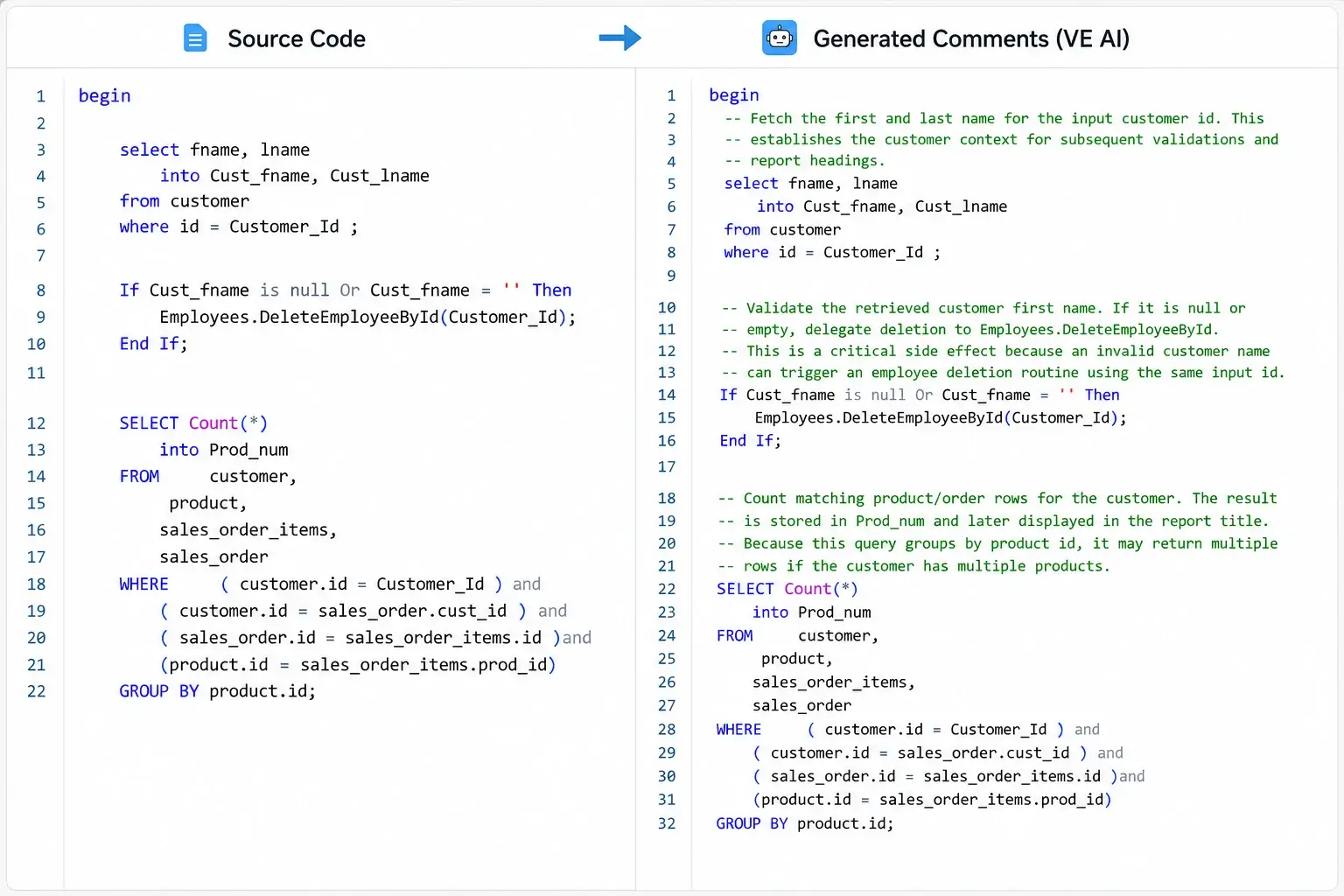Click 'FROM customer,' in Generated Comments panel

798,636
